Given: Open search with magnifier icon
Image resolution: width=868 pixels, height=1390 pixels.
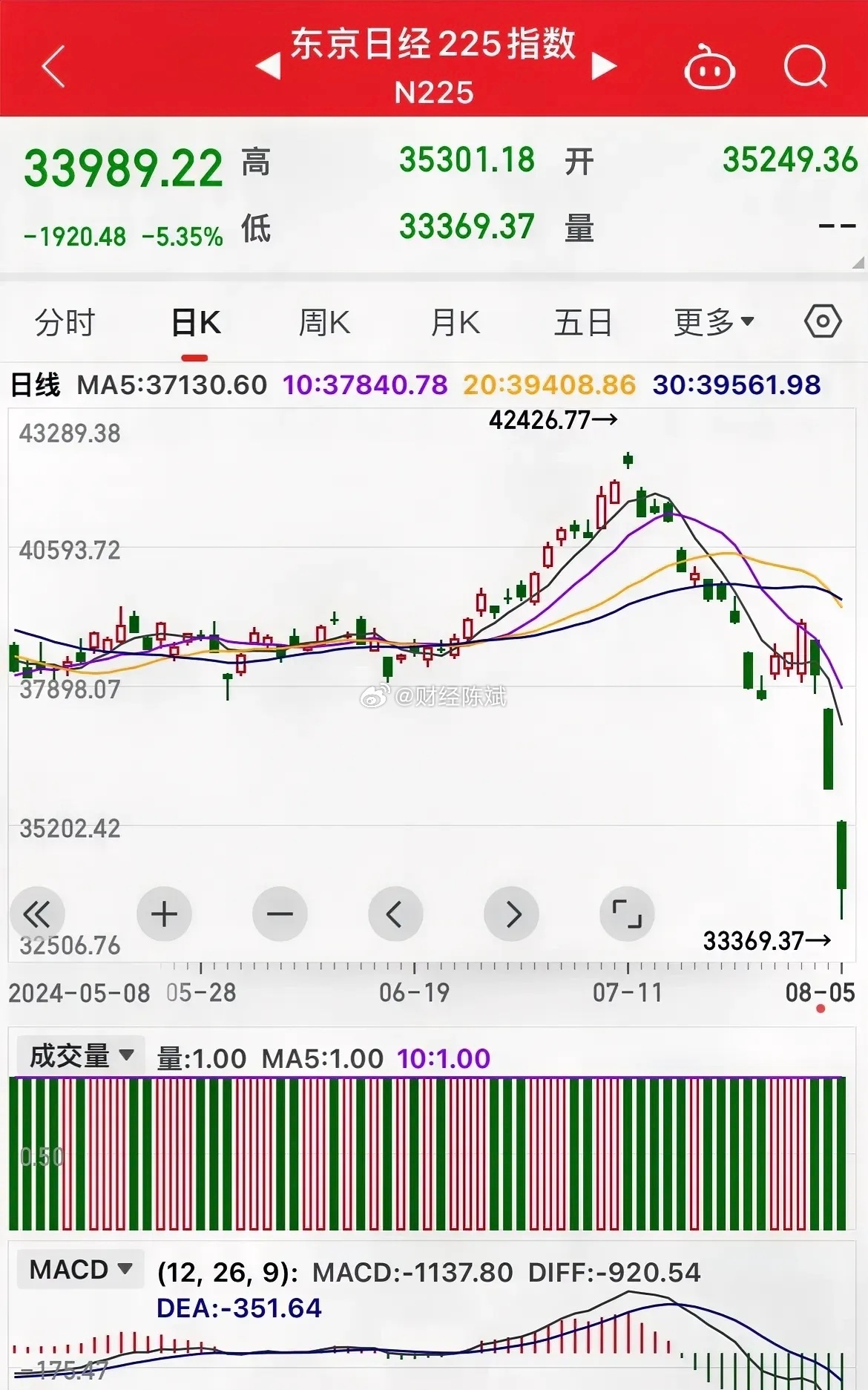Looking at the screenshot, I should [x=806, y=67].
